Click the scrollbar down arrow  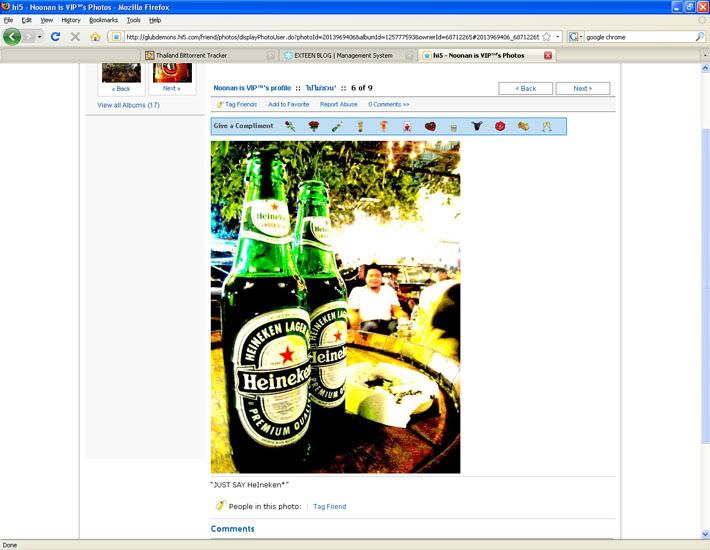(x=705, y=534)
